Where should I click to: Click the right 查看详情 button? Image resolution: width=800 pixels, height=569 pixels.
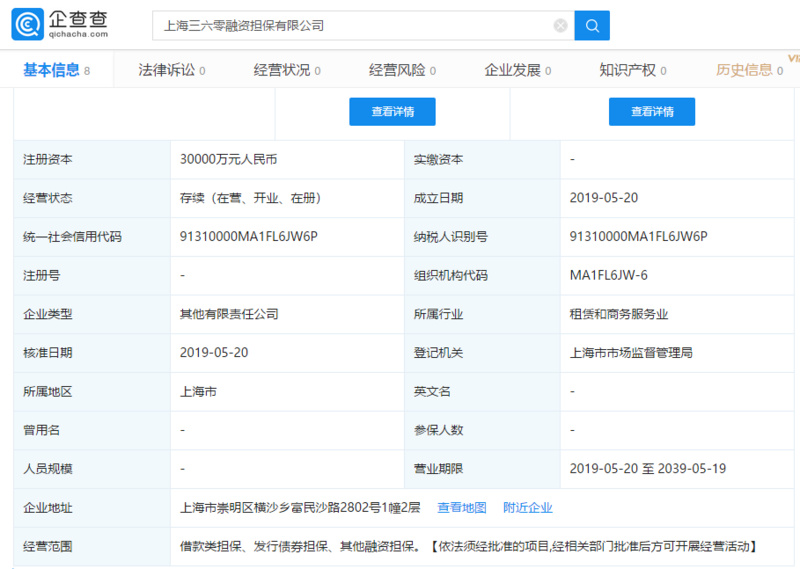click(652, 112)
